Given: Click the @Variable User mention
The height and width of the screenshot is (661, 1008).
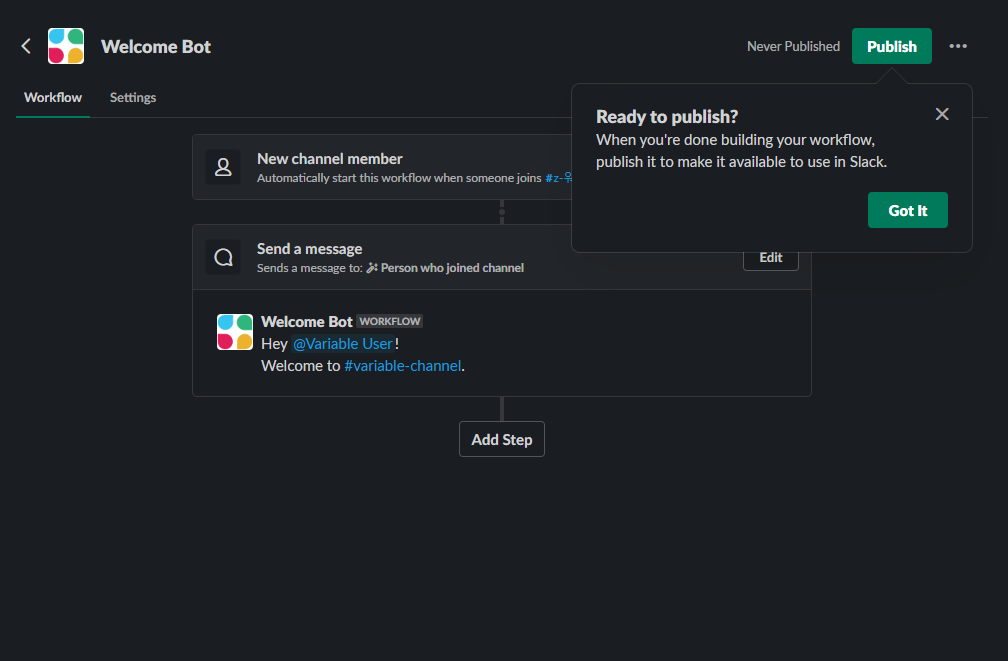Looking at the screenshot, I should click(x=343, y=344).
